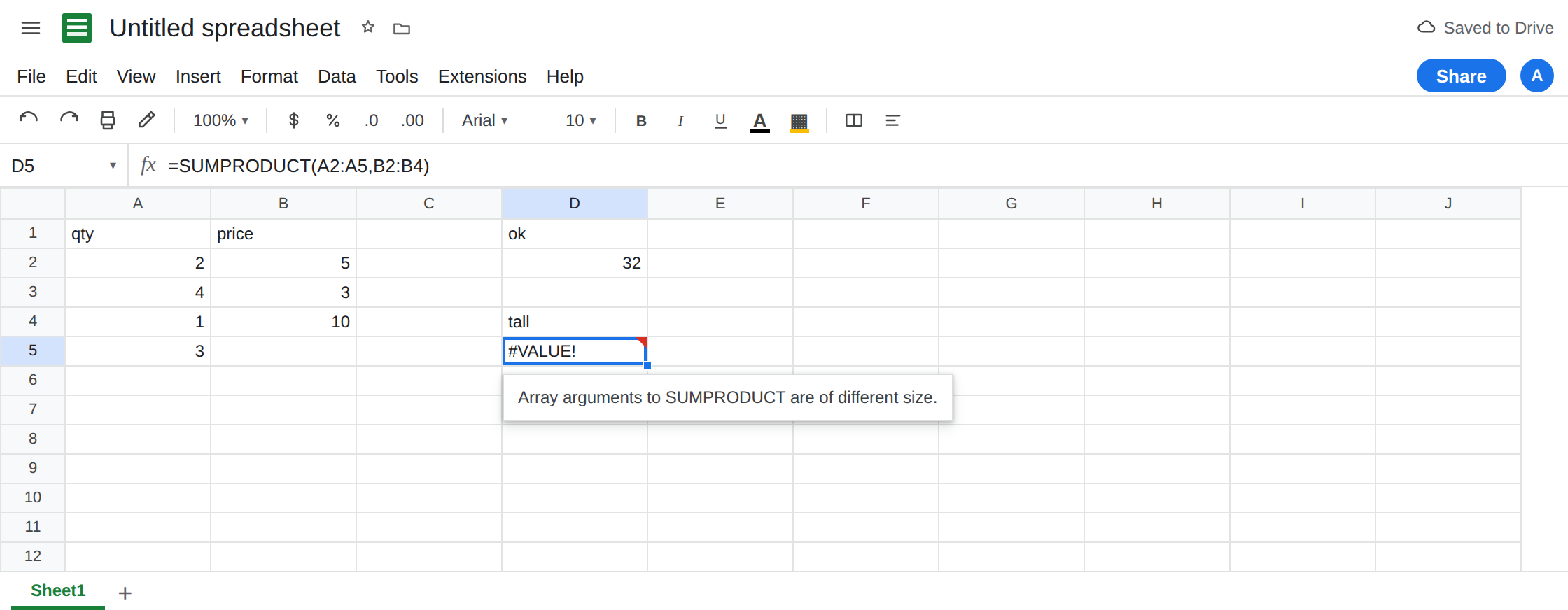Select cell containing 'ok'
Viewport: 1568px width, 610px height.
575,234
